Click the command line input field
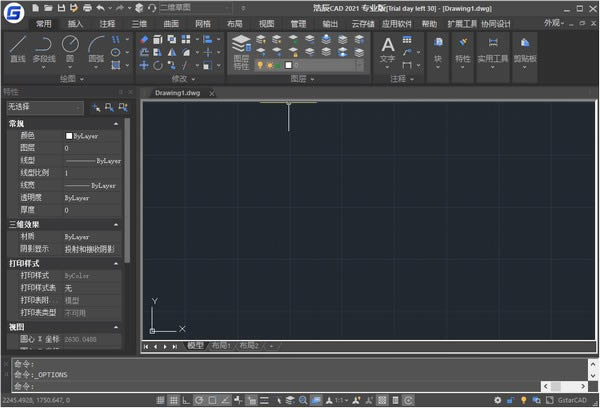This screenshot has width=600, height=408. coord(276,387)
